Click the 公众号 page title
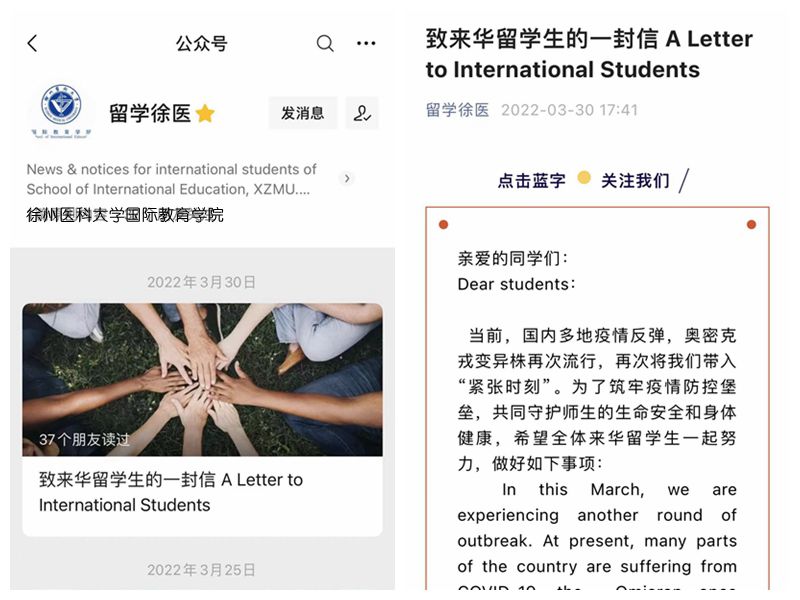This screenshot has width=800, height=600. coord(202,44)
